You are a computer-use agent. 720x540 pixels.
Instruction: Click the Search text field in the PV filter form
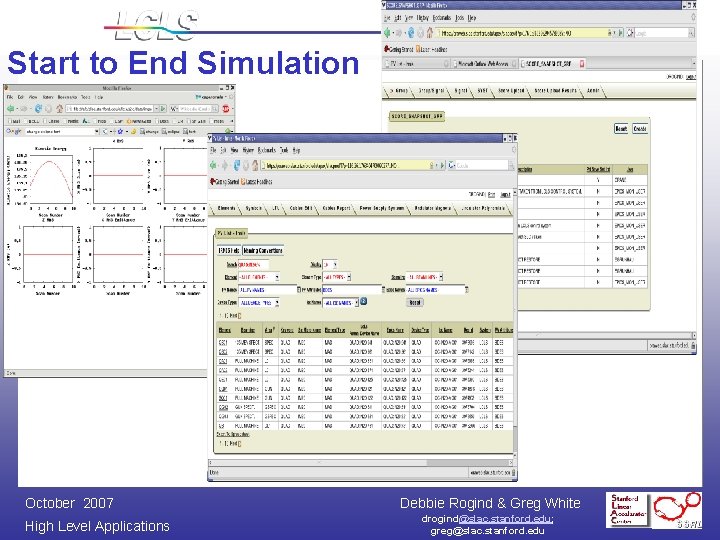pos(253,265)
